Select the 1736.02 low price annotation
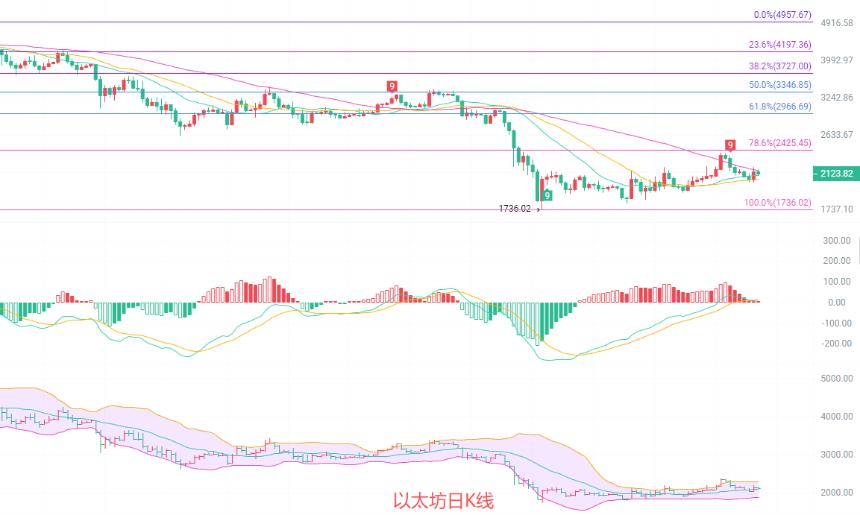 pyautogui.click(x=514, y=208)
